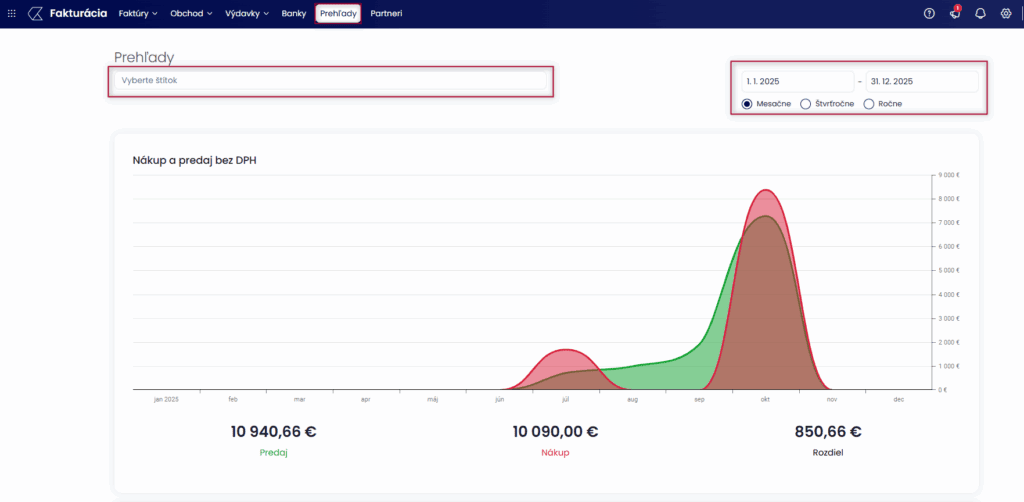
Task: Open the notifications bell icon
Action: (x=980, y=14)
